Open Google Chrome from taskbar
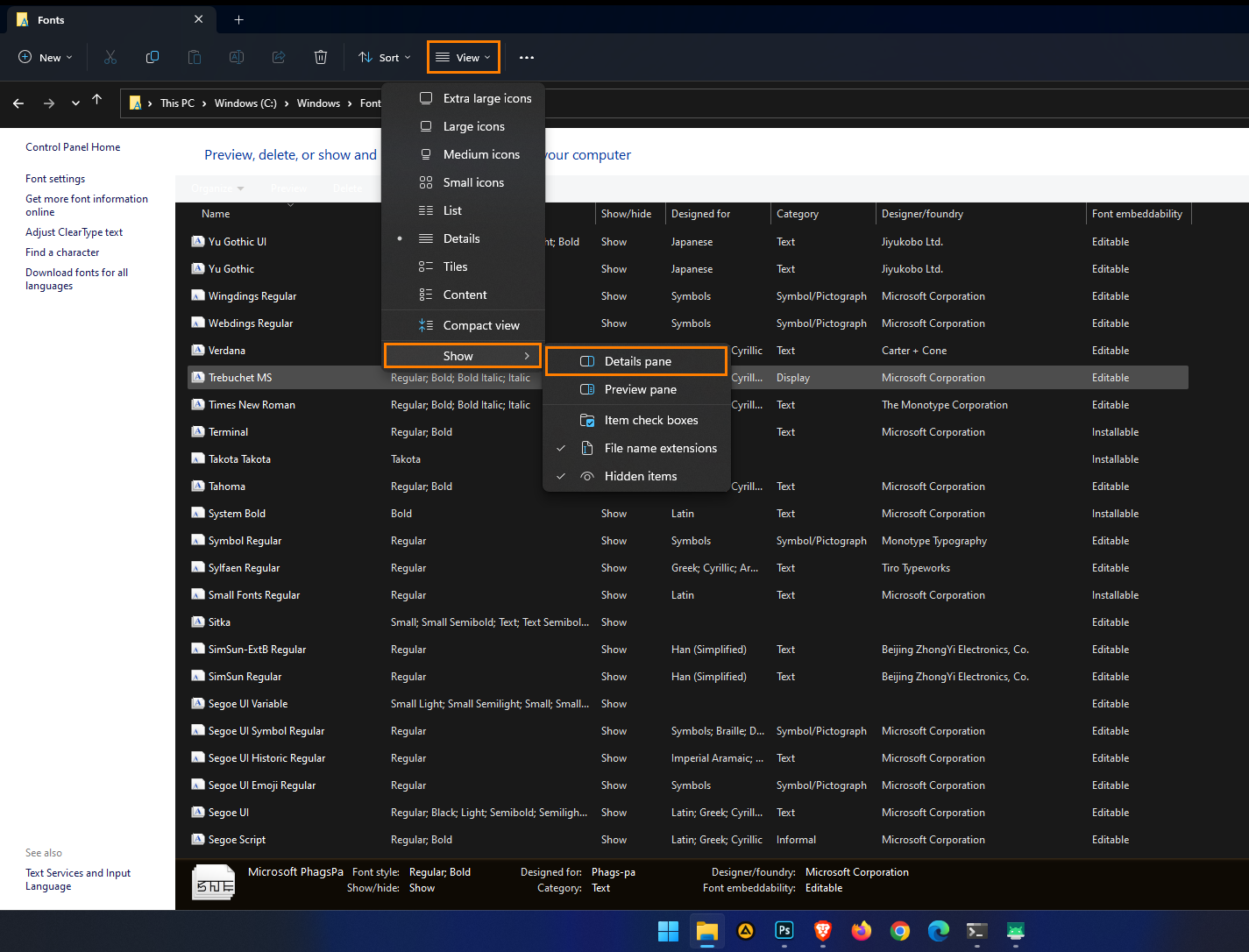This screenshot has height=952, width=1249. pyautogui.click(x=900, y=931)
